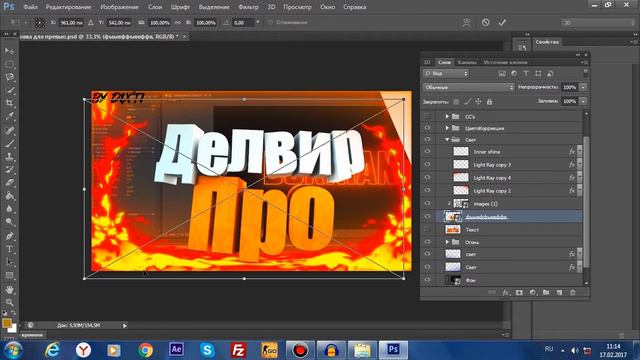This screenshot has width=640, height=360.
Task: Add a layer mask
Action: [519, 293]
